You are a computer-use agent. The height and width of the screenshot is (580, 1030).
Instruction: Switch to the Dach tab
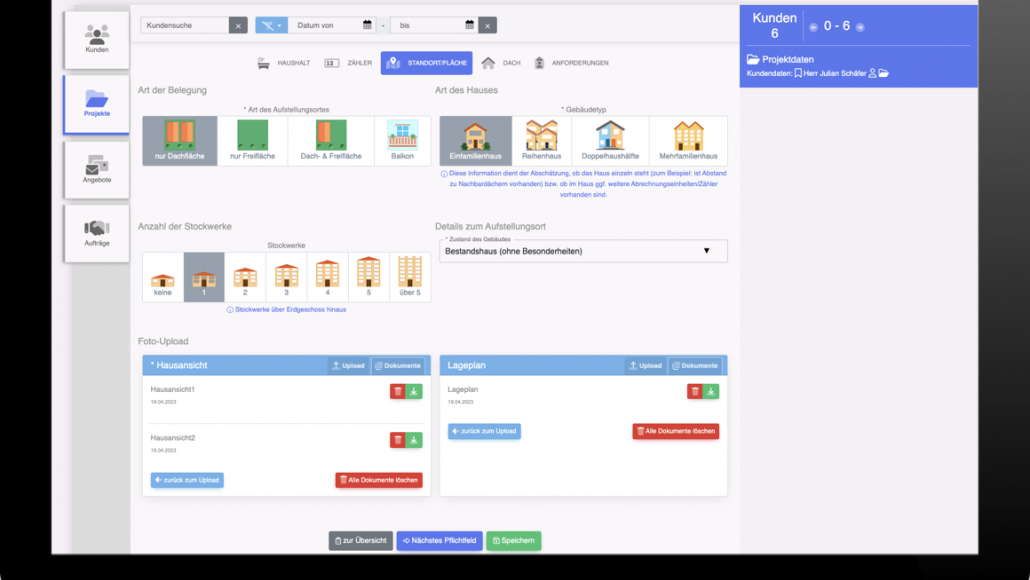point(501,63)
